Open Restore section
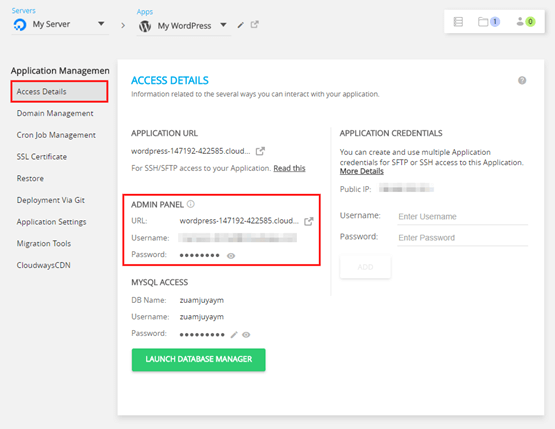555x429 pixels. 30,178
